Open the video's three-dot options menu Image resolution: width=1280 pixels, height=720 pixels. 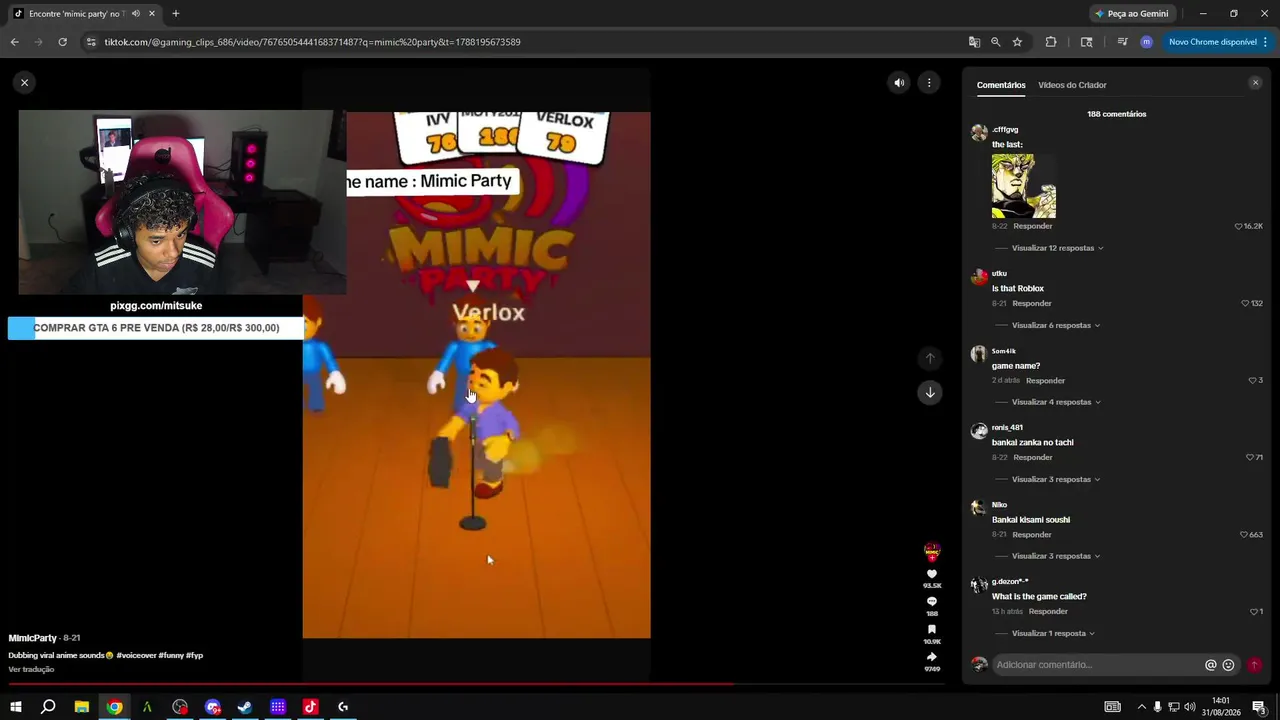click(x=929, y=83)
